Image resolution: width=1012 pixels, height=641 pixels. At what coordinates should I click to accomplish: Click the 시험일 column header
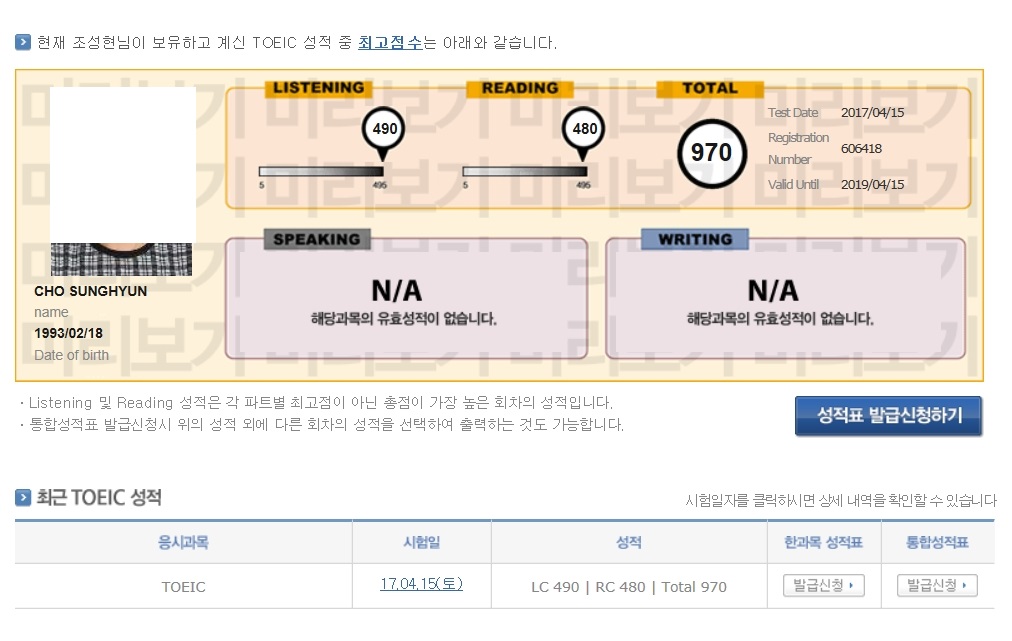tap(421, 542)
